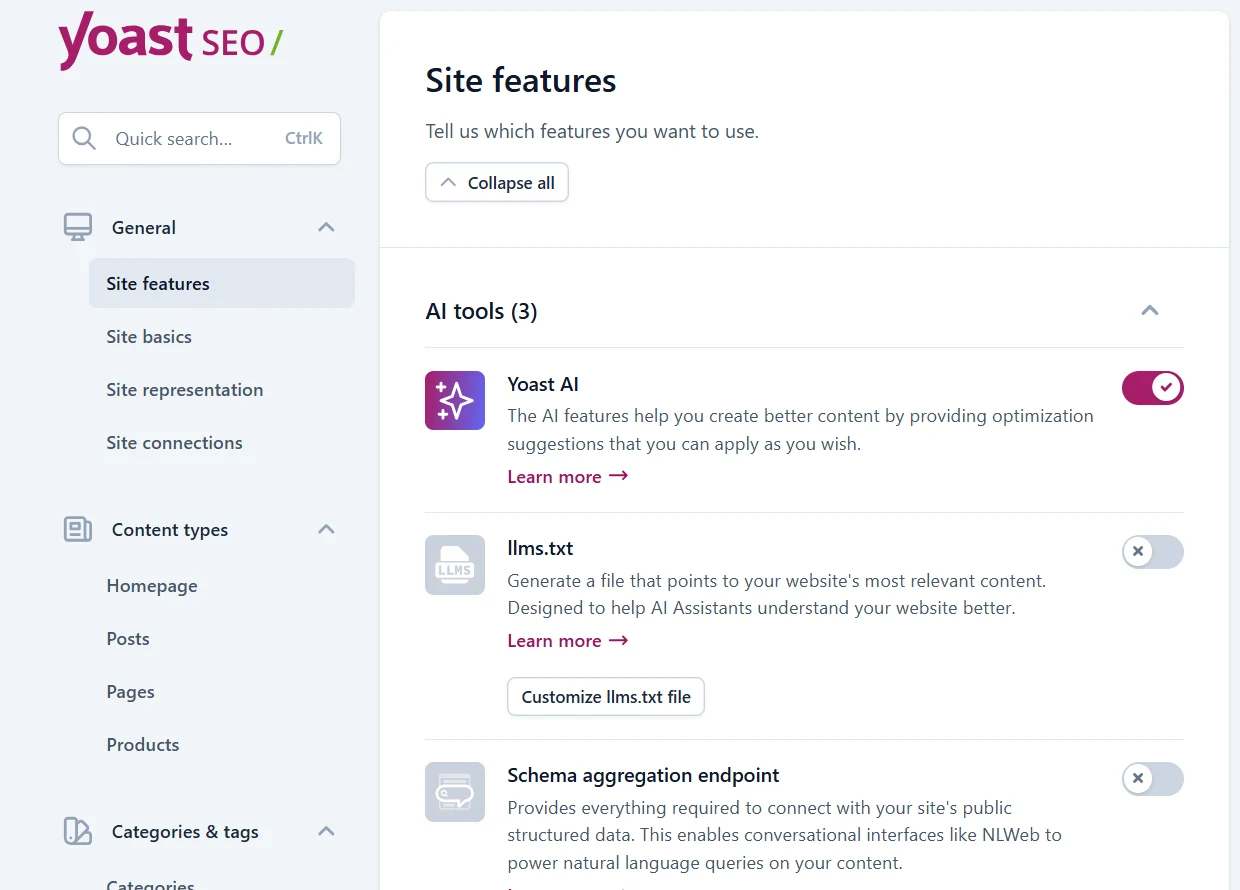This screenshot has height=890, width=1240.
Task: Disable the Yoast AI toggle
Action: pyautogui.click(x=1153, y=388)
